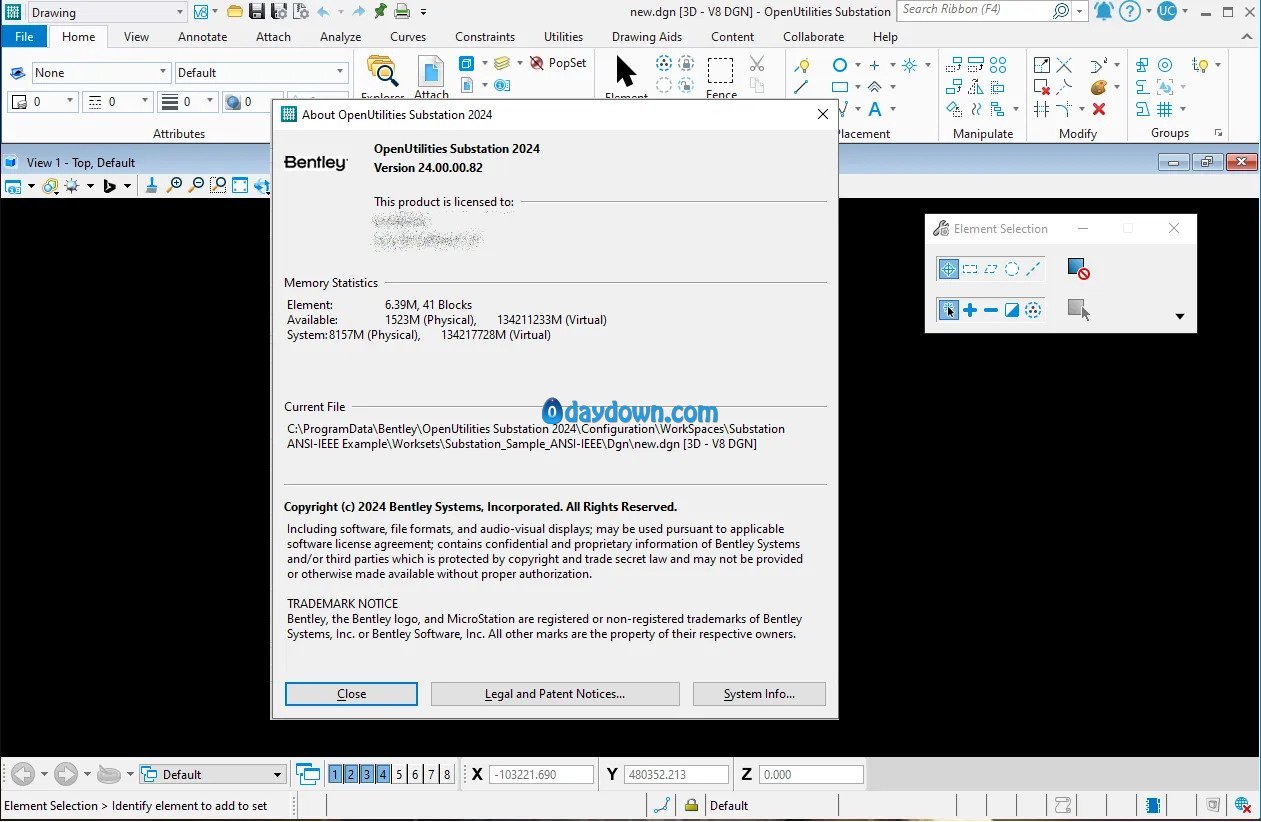Open file using folder icon
Image resolution: width=1261 pixels, height=822 pixels.
(x=235, y=12)
